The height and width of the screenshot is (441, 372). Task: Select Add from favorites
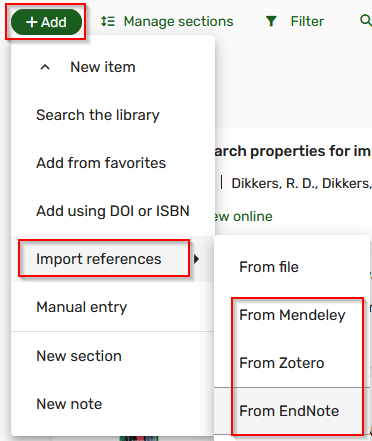[101, 163]
